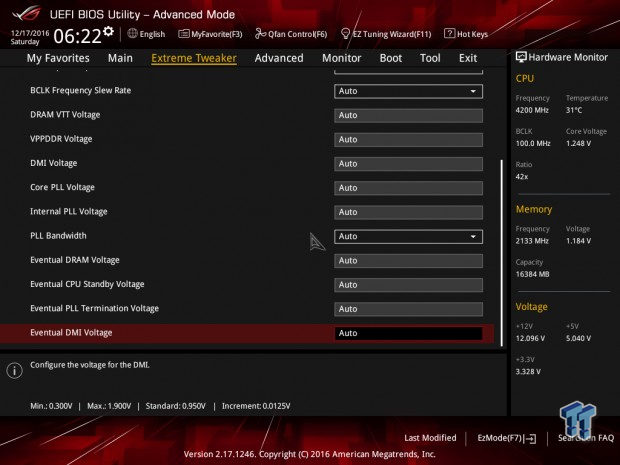Click the 06:22 clock display

click(x=78, y=36)
